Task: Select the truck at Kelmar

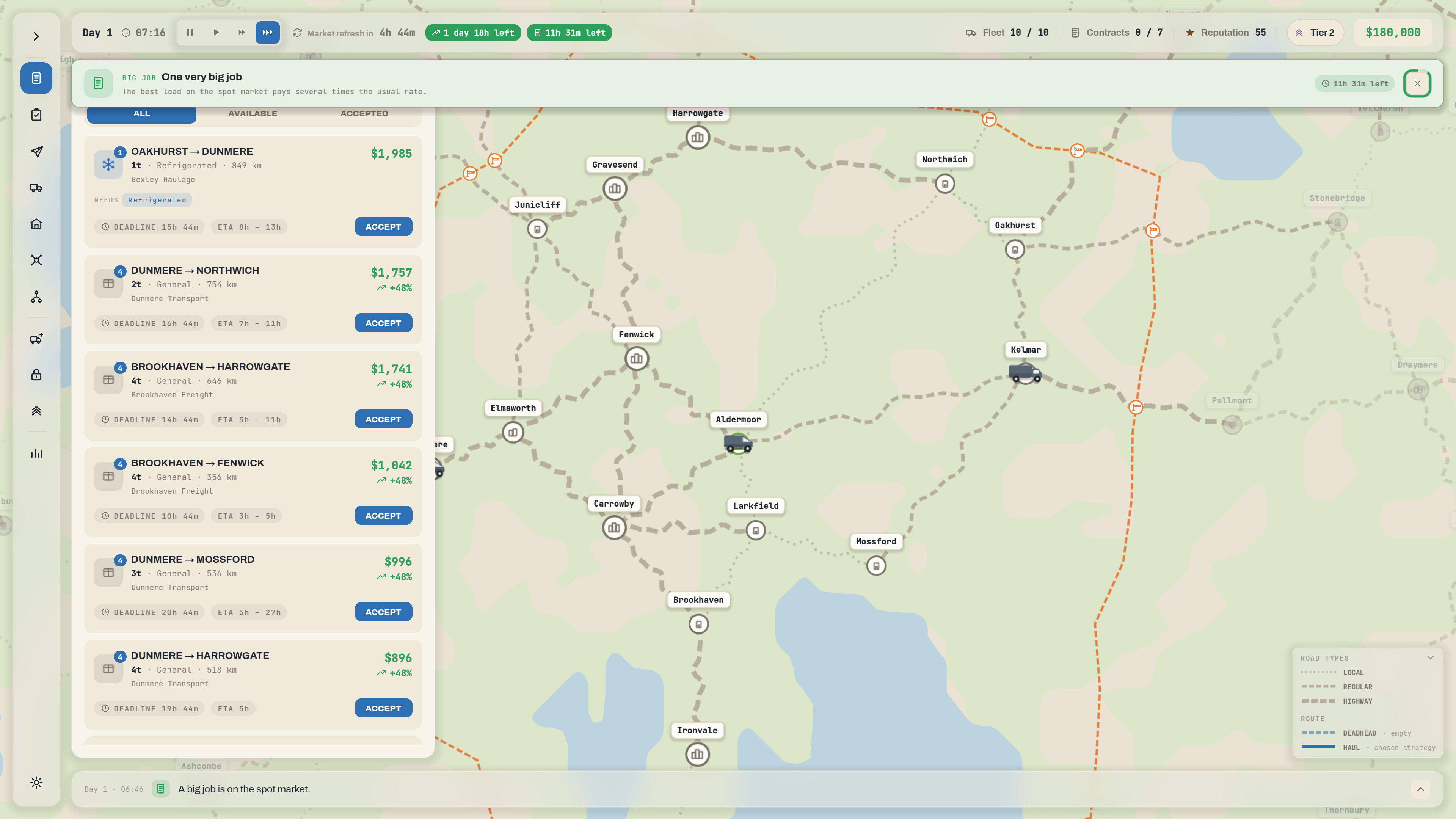Action: (1025, 373)
